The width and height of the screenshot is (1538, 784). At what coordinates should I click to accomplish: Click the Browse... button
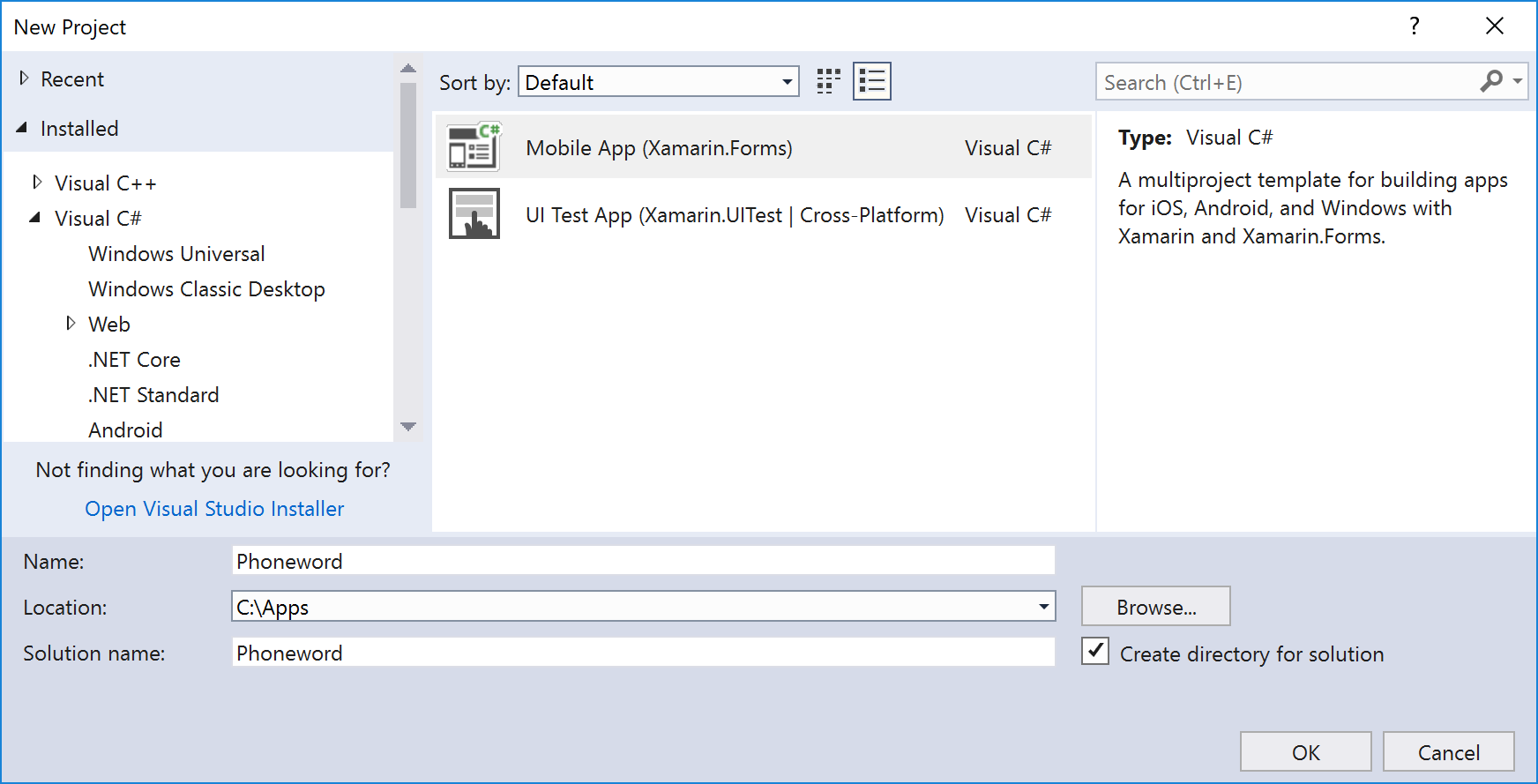pyautogui.click(x=1155, y=606)
